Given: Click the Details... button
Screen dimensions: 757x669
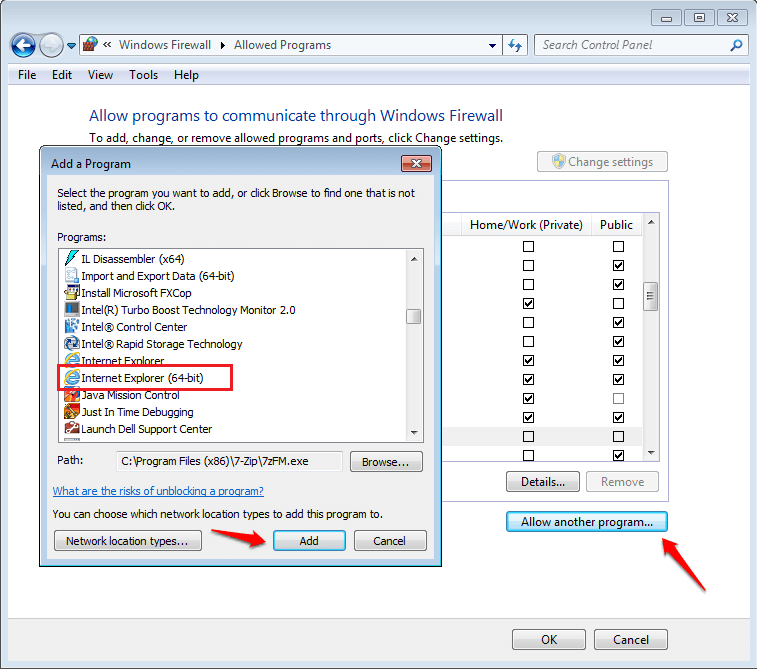Looking at the screenshot, I should [x=543, y=482].
